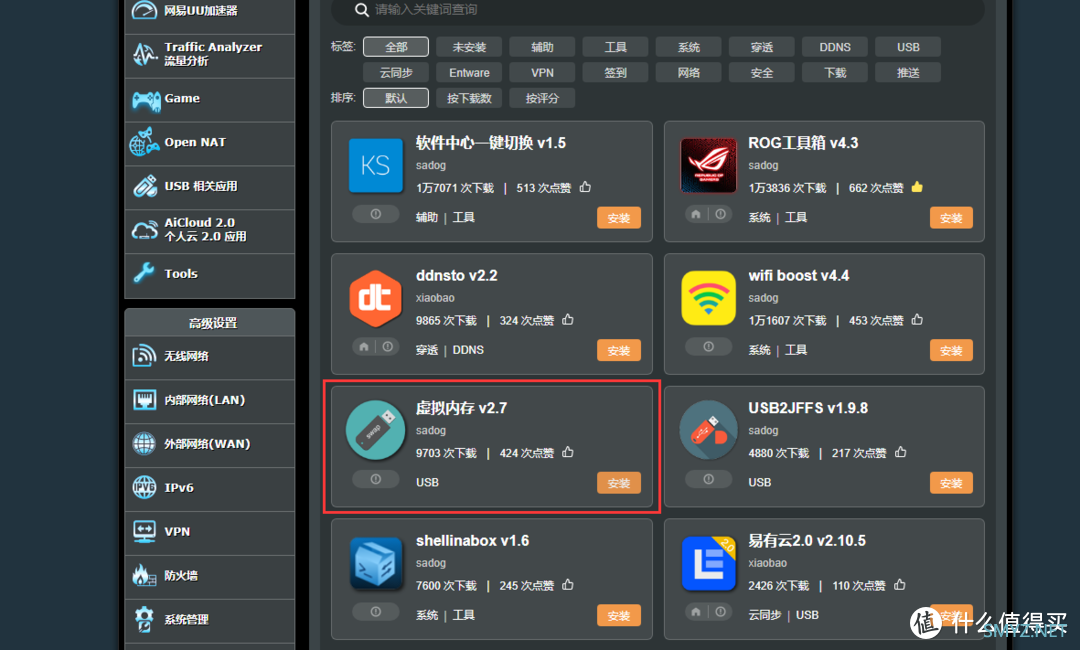Like wifi boost with thumbs-up
The height and width of the screenshot is (650, 1080).
tap(917, 319)
